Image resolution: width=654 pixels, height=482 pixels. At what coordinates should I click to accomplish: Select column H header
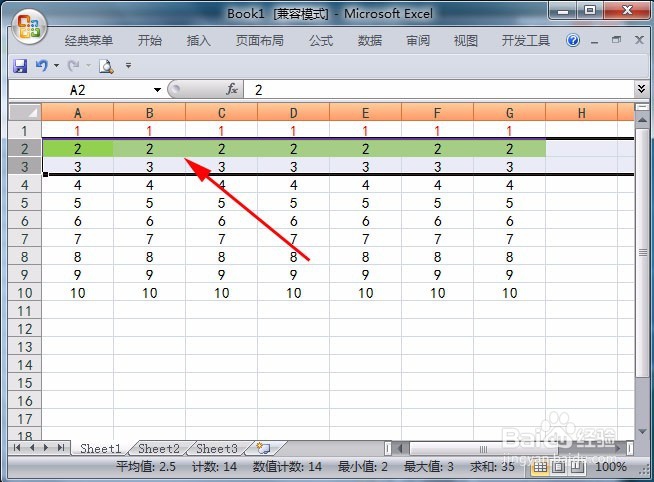point(581,113)
